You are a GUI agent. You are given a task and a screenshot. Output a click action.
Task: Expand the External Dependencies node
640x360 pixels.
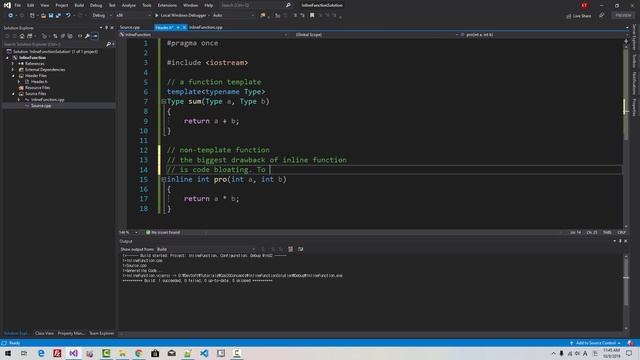tap(13, 70)
